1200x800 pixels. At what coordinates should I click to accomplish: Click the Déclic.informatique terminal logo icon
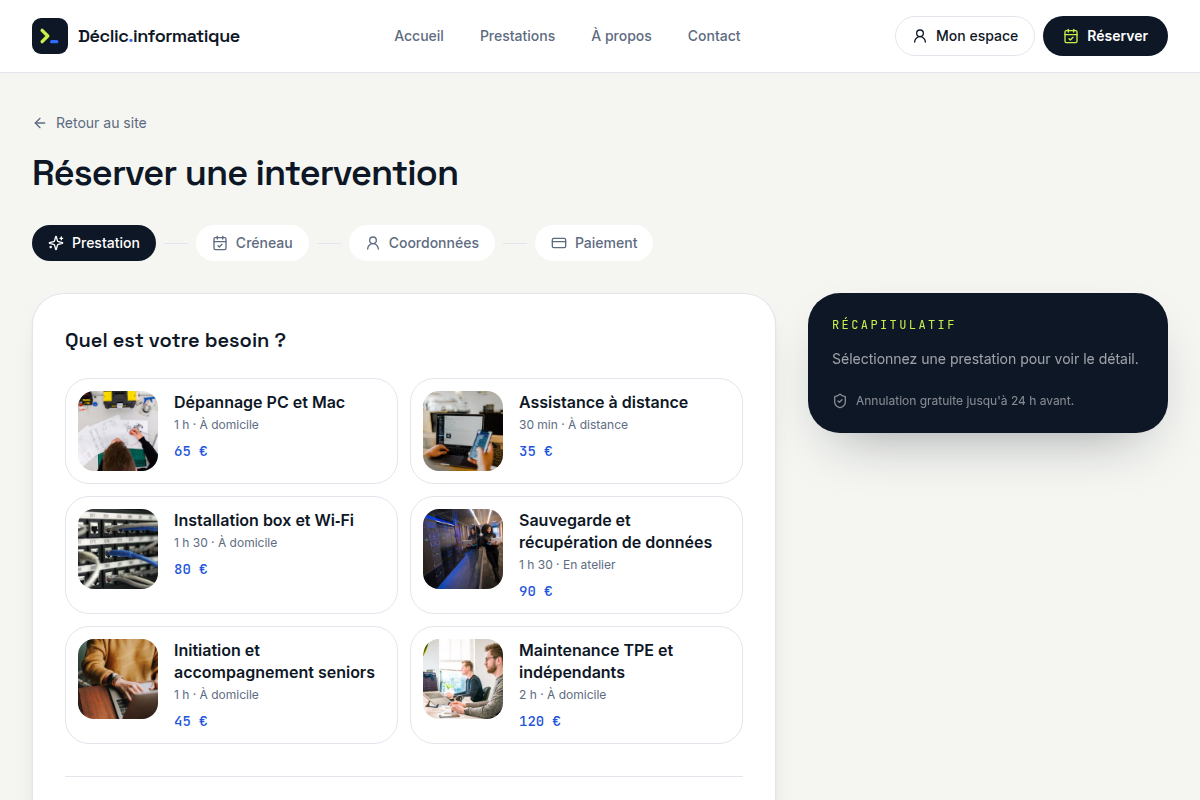click(50, 36)
